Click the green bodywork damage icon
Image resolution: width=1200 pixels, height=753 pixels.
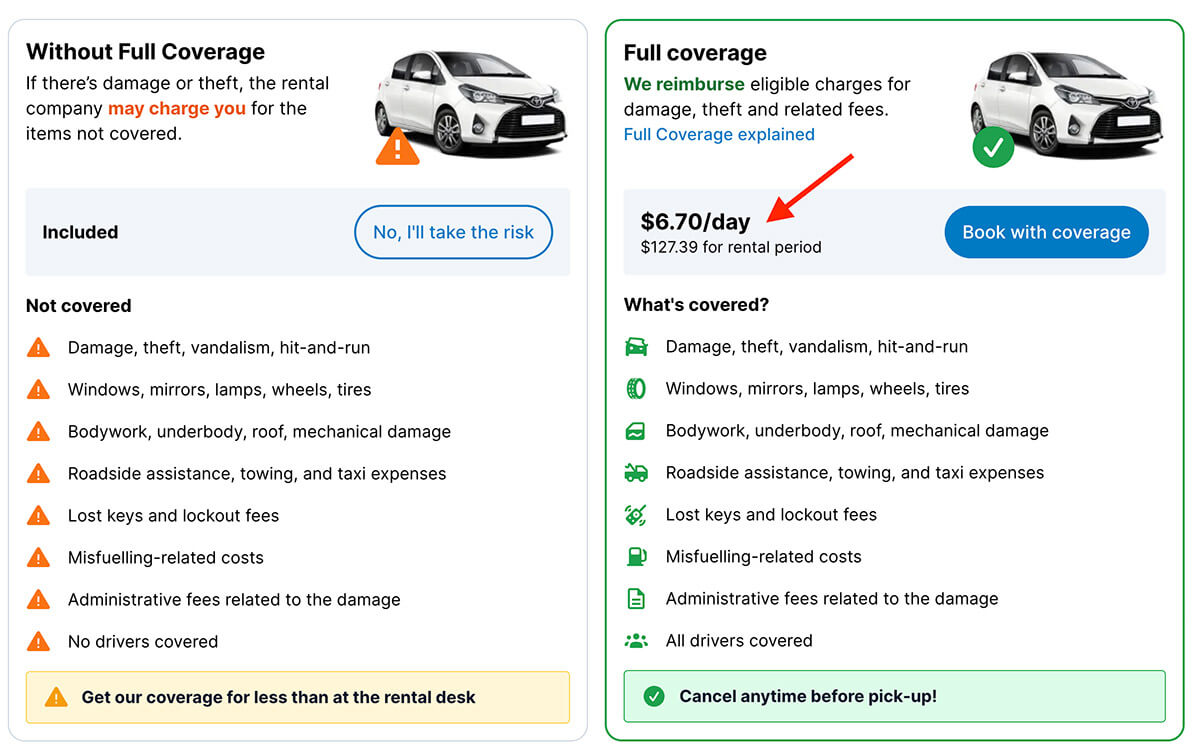coord(636,431)
